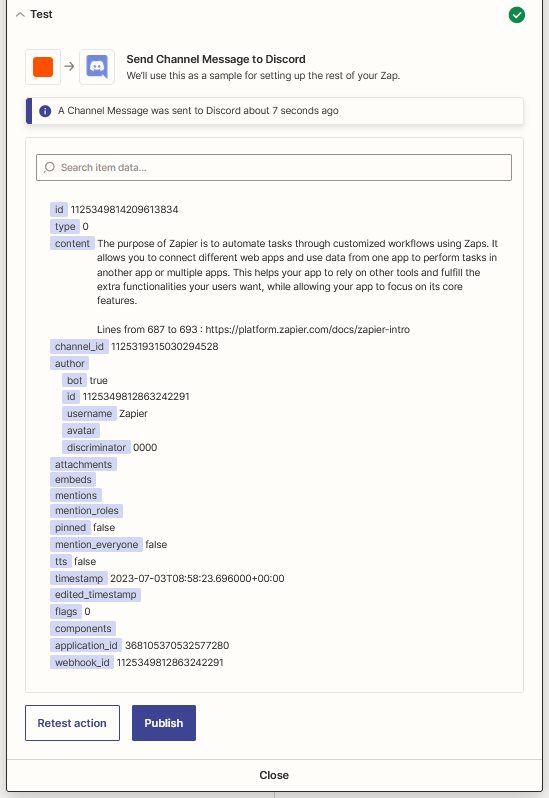Select the application_id field label
This screenshot has width=549, height=798.
[86, 645]
